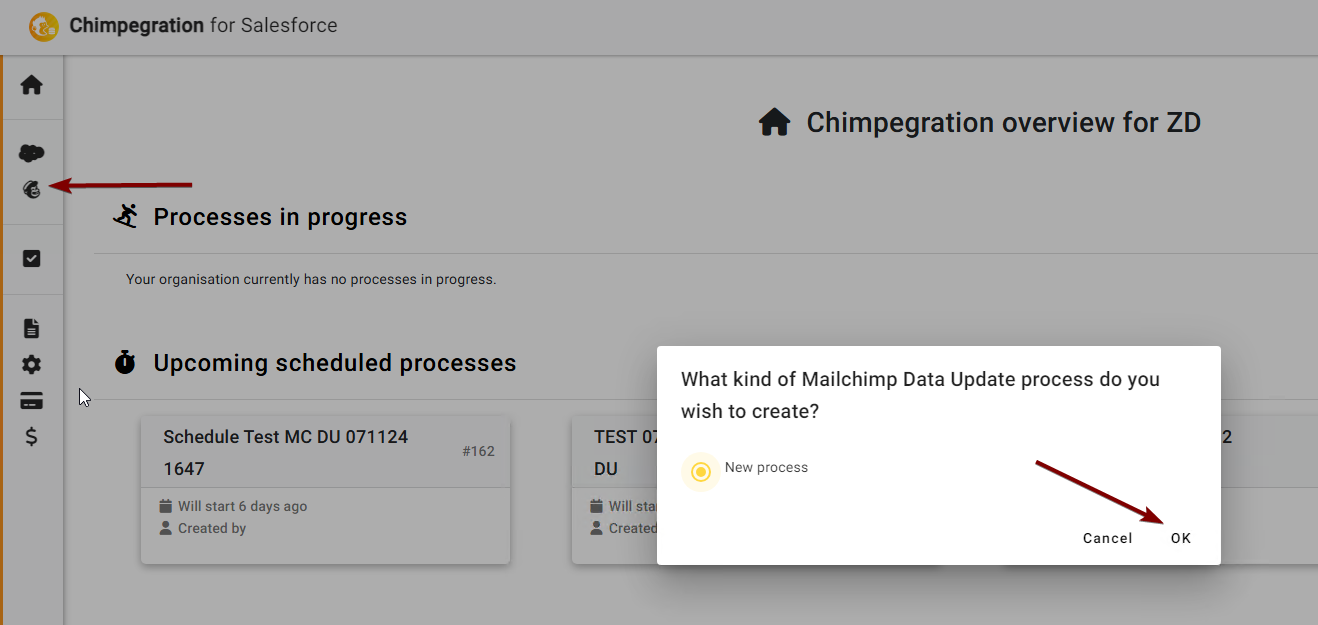
Task: Click the snowboarder Processes in progress icon
Action: point(125,216)
